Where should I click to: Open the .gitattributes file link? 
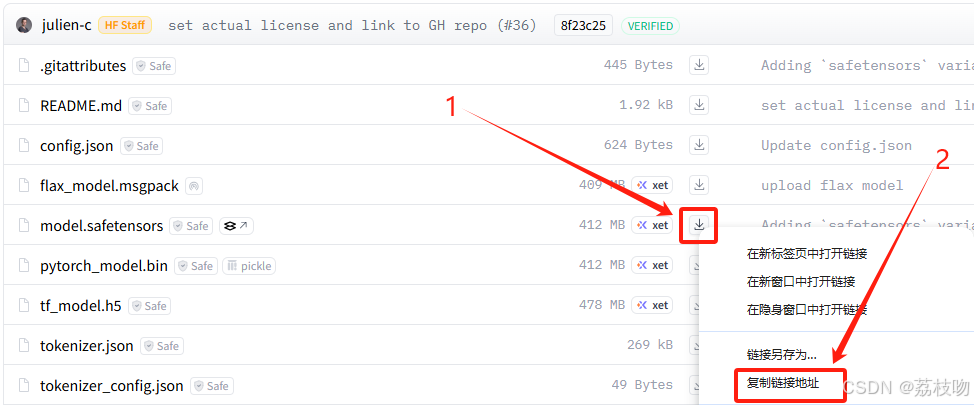83,66
